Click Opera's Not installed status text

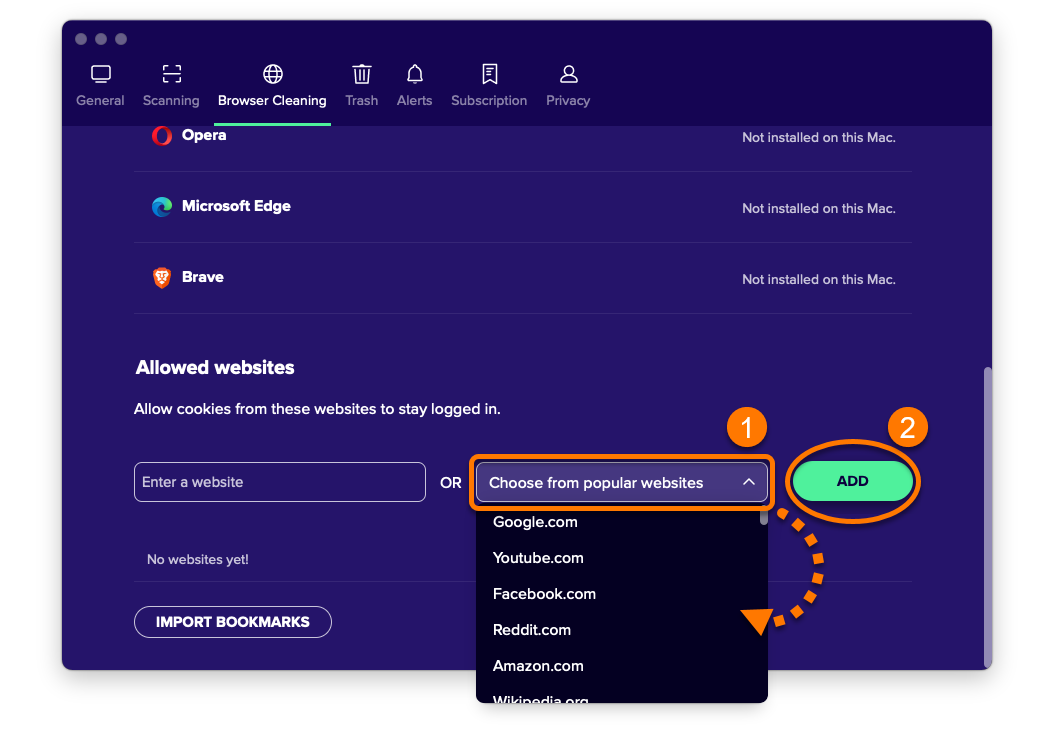click(x=819, y=138)
